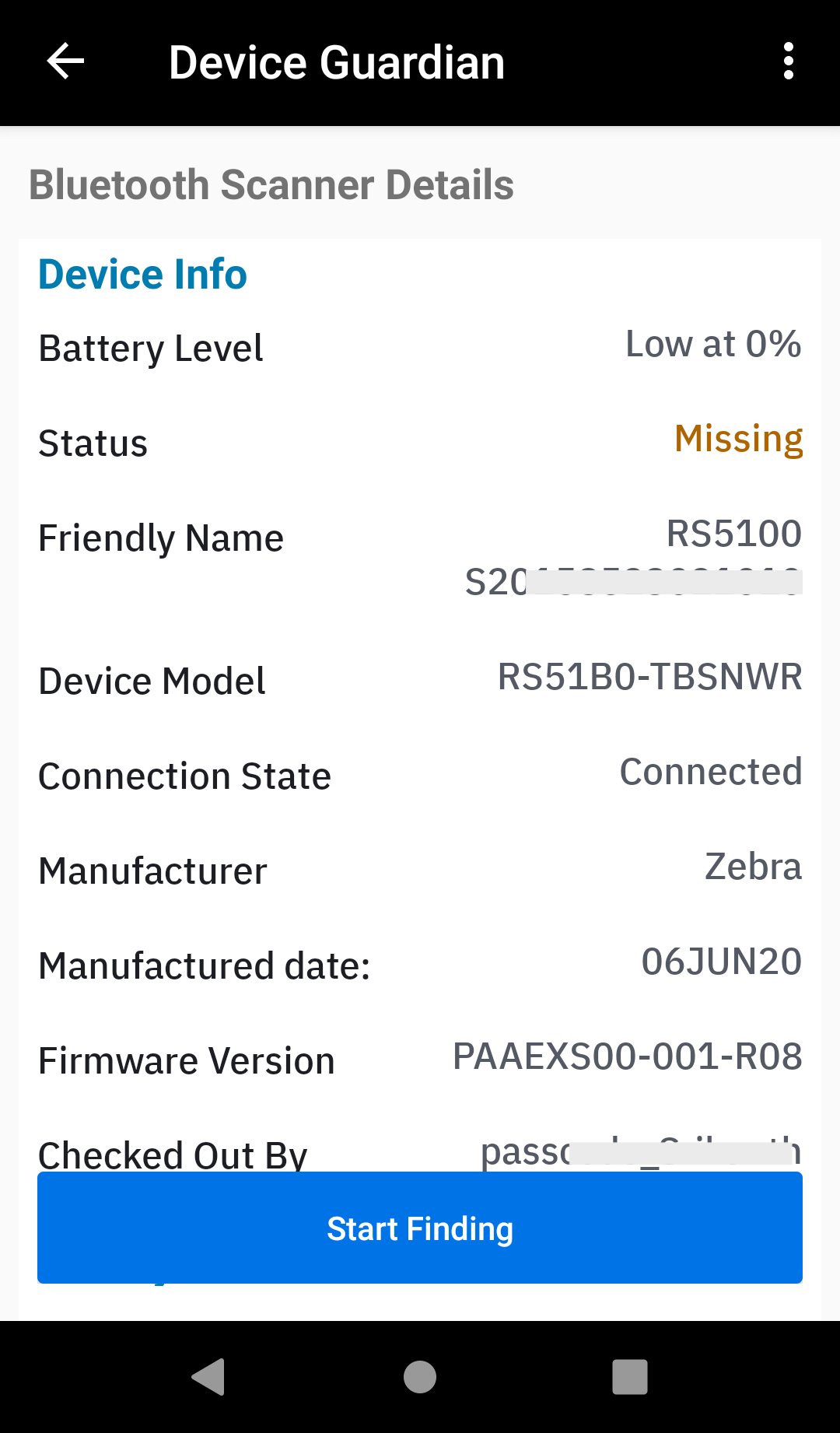The width and height of the screenshot is (840, 1433).
Task: Select the Checked Out By label
Action: point(173,1154)
